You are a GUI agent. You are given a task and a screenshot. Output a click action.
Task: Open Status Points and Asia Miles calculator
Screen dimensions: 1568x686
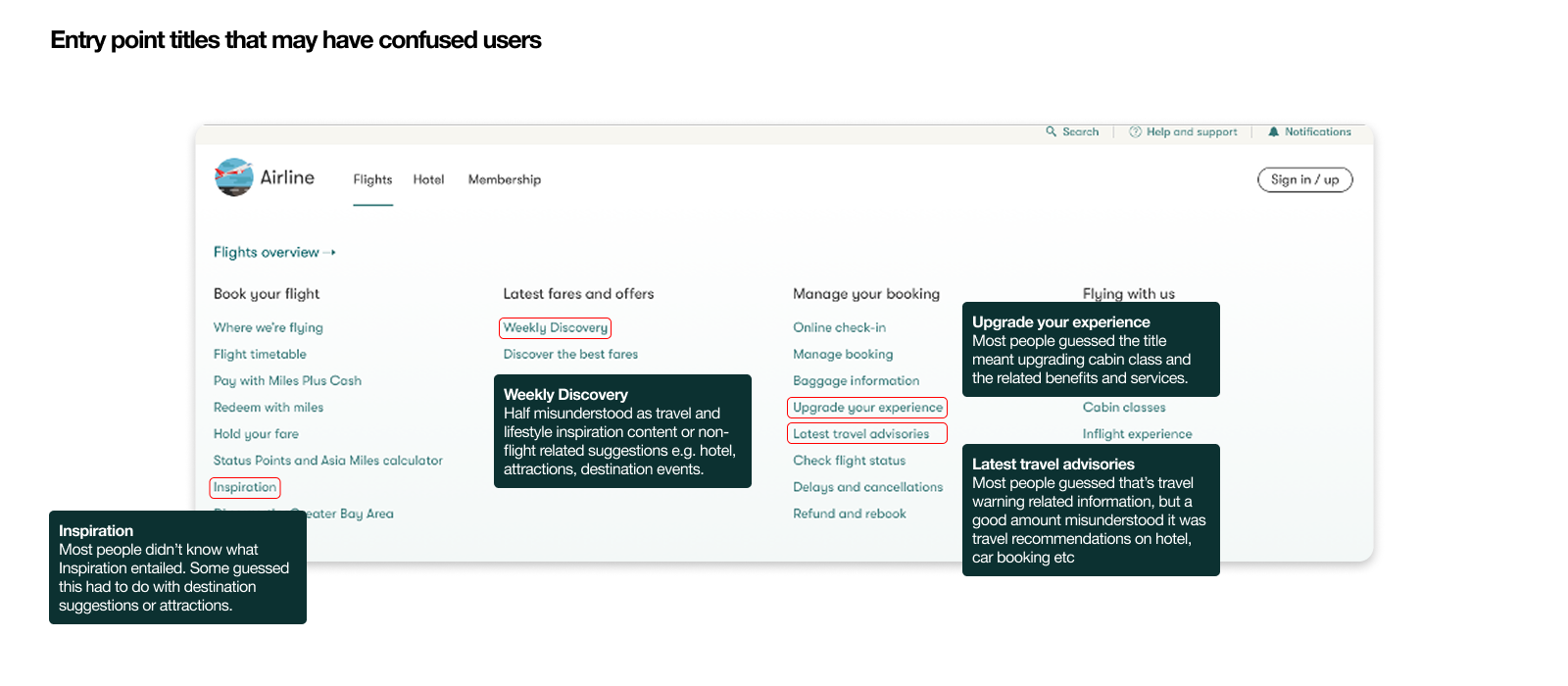(x=328, y=460)
